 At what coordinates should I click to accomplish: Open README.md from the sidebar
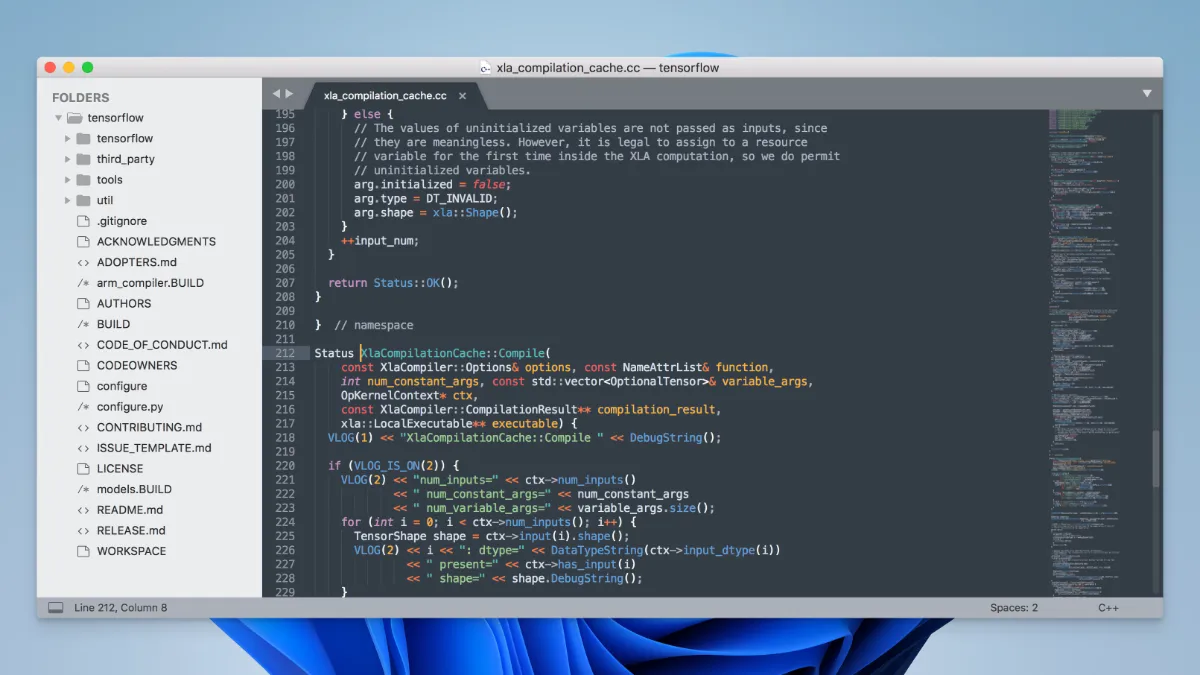pos(129,510)
